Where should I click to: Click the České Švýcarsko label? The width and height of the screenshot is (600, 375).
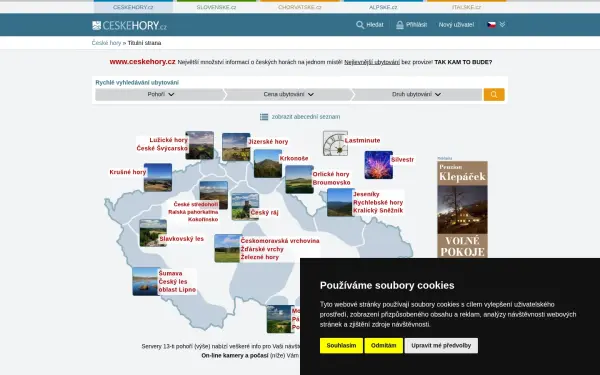coord(162,148)
